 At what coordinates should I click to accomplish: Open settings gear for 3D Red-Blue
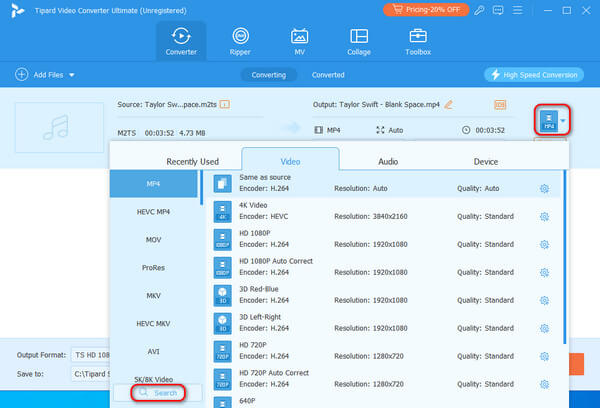[544, 300]
